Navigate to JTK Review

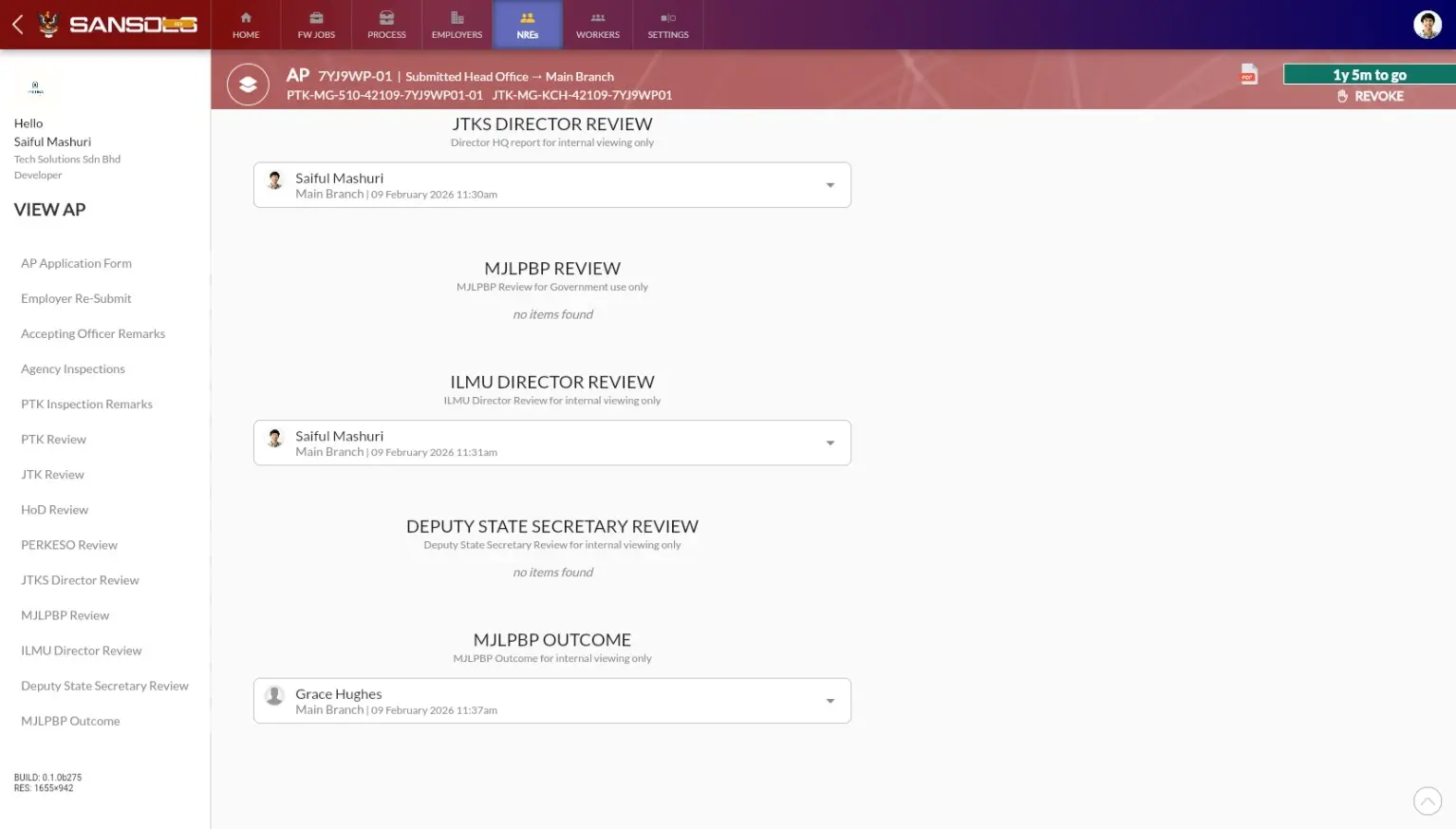[52, 474]
